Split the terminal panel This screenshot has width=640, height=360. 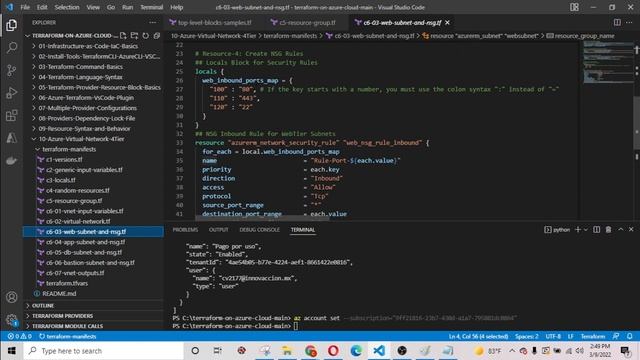pyautogui.click(x=597, y=230)
